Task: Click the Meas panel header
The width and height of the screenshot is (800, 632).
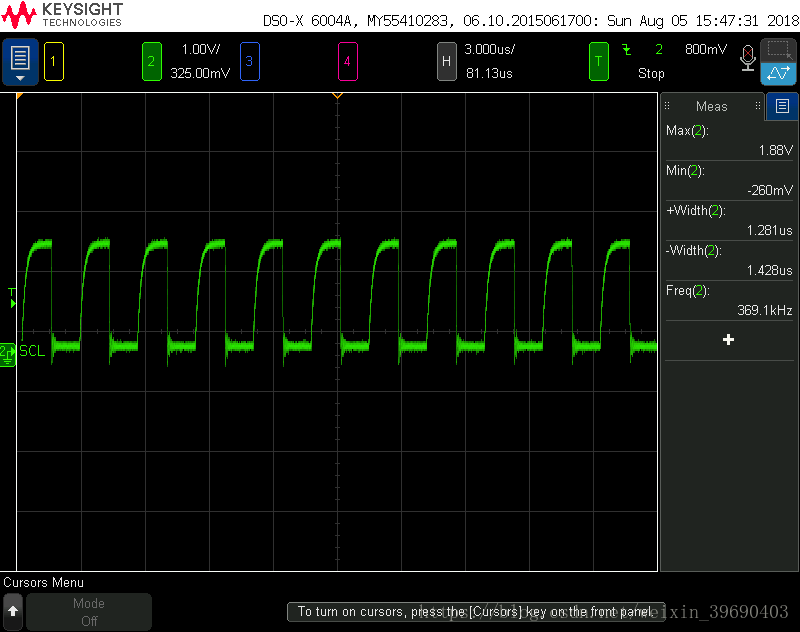Action: click(x=712, y=106)
